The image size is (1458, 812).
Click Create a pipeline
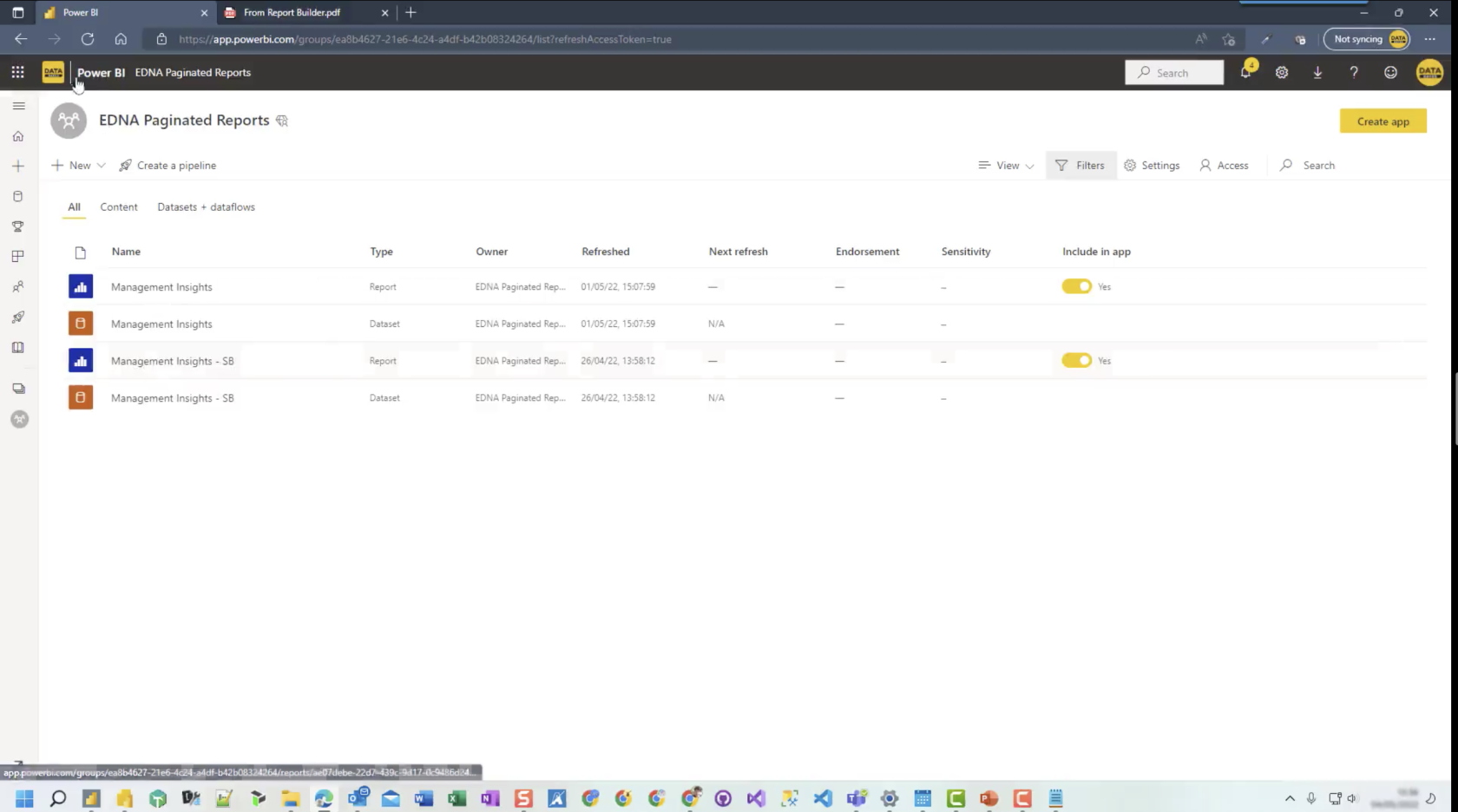[x=167, y=166]
